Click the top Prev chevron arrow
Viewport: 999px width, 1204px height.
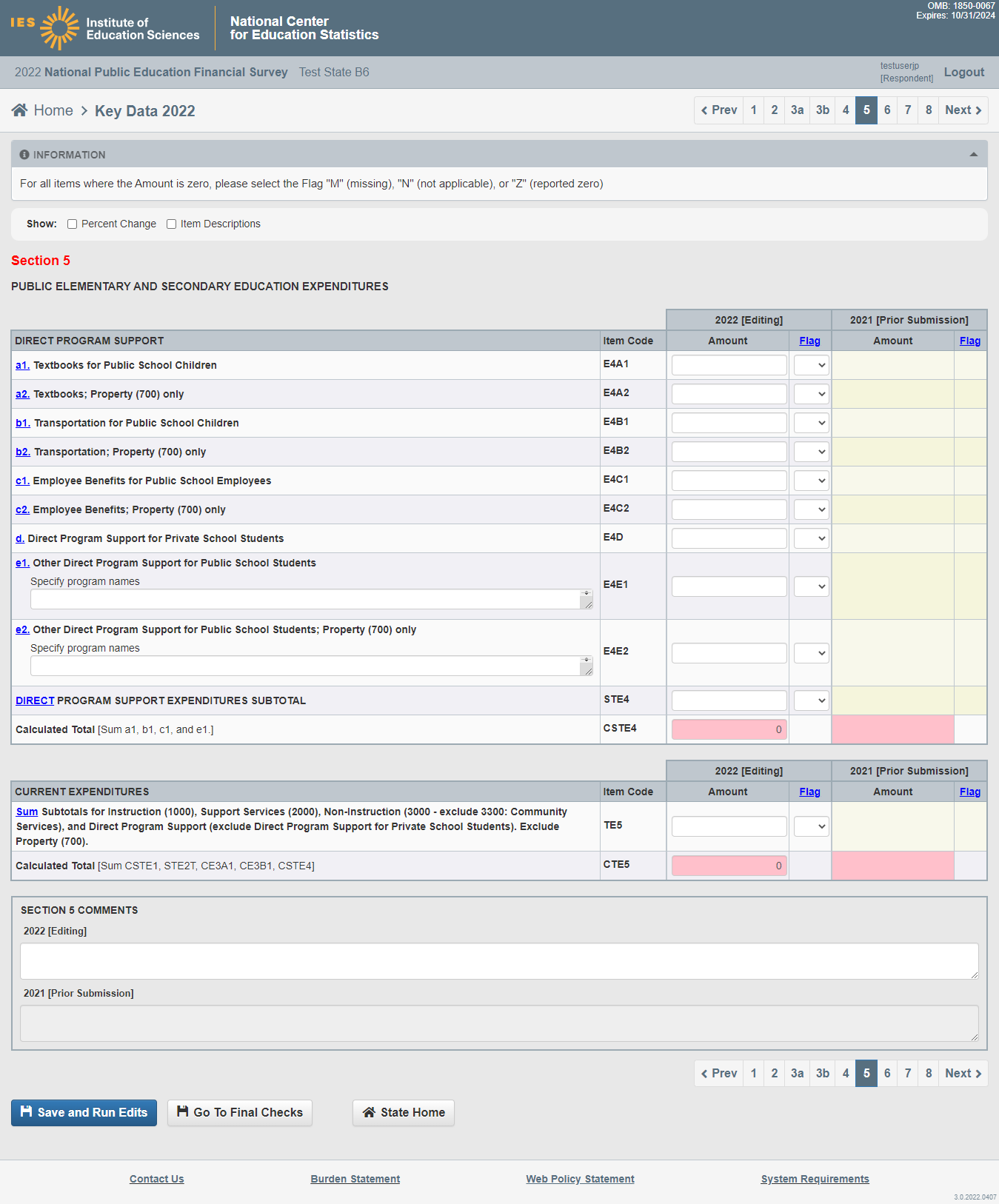704,110
